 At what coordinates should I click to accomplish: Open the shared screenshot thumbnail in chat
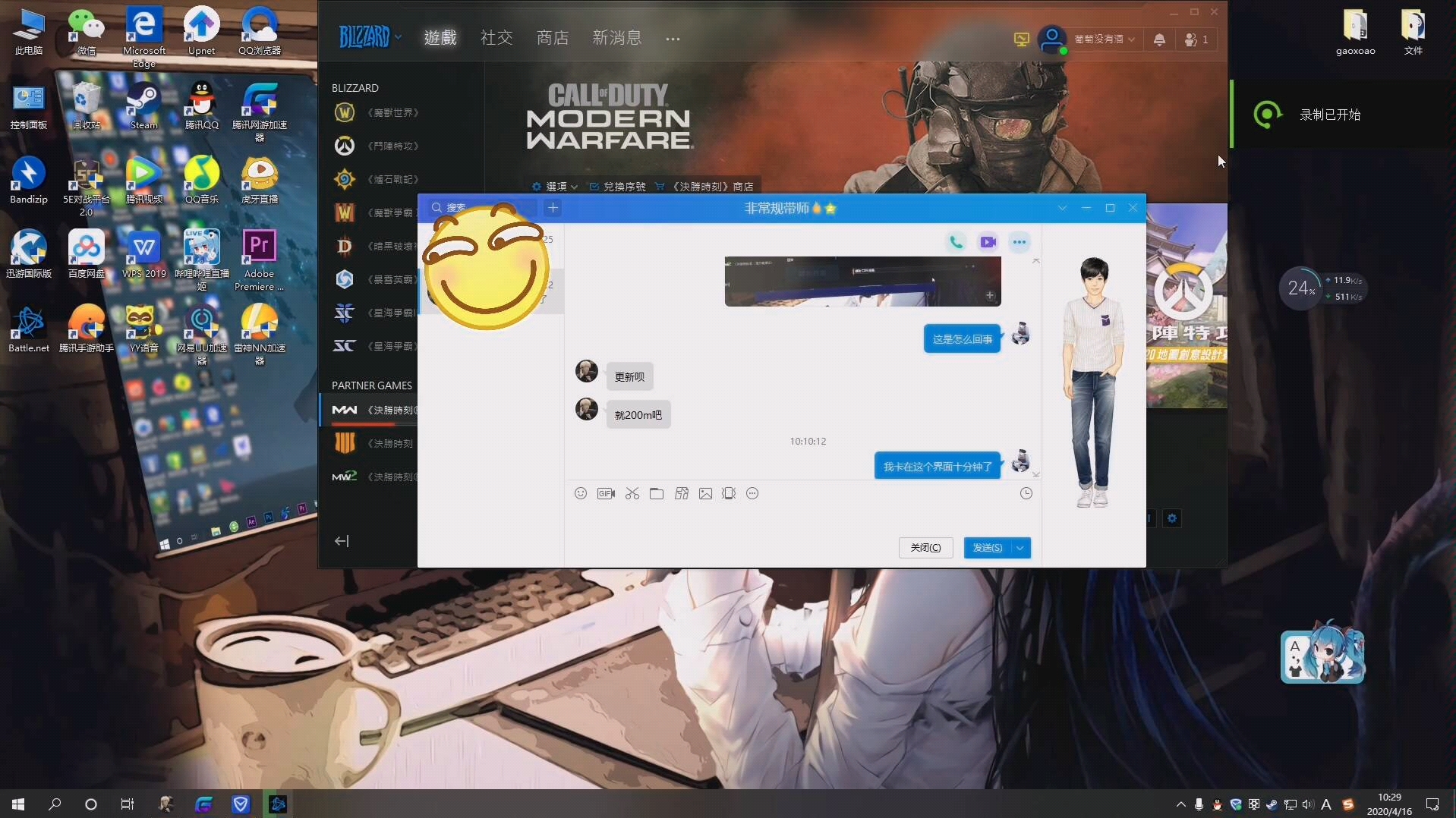coord(862,282)
